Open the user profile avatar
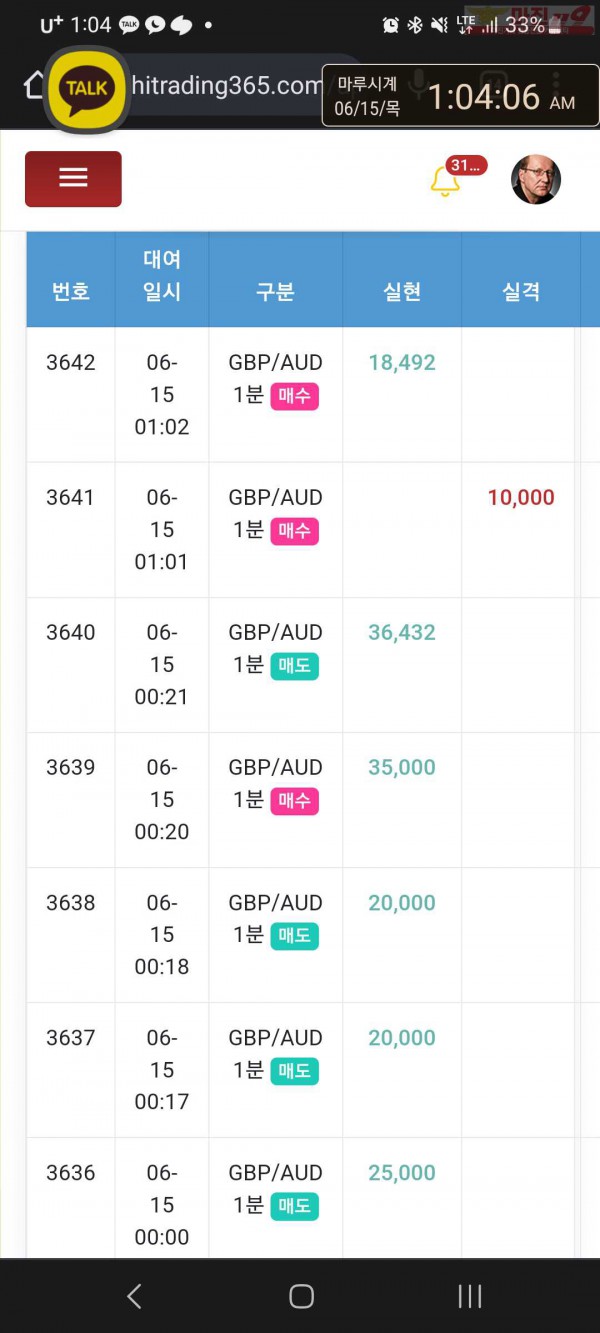 click(x=536, y=180)
